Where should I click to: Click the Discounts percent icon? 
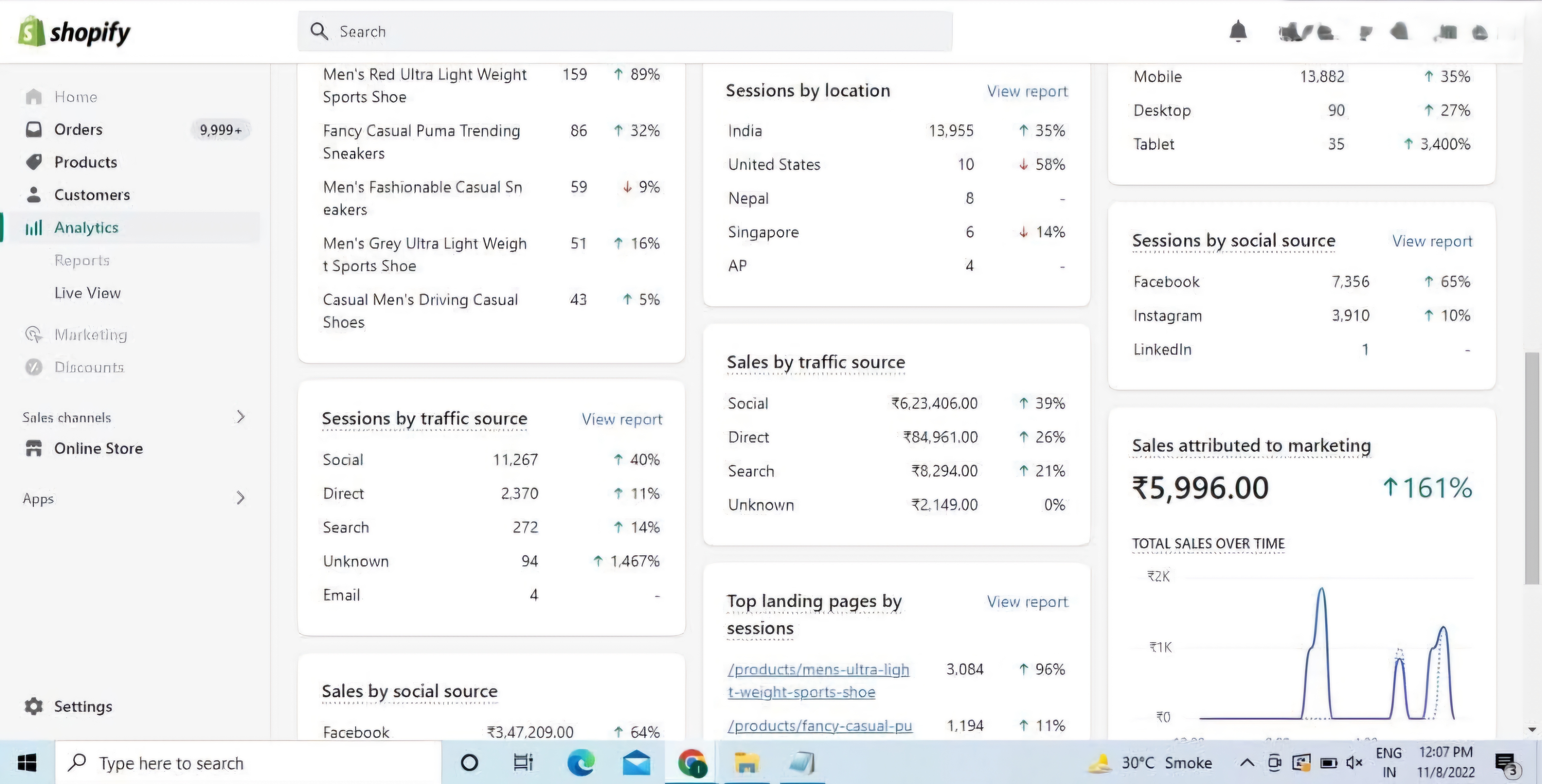click(34, 367)
